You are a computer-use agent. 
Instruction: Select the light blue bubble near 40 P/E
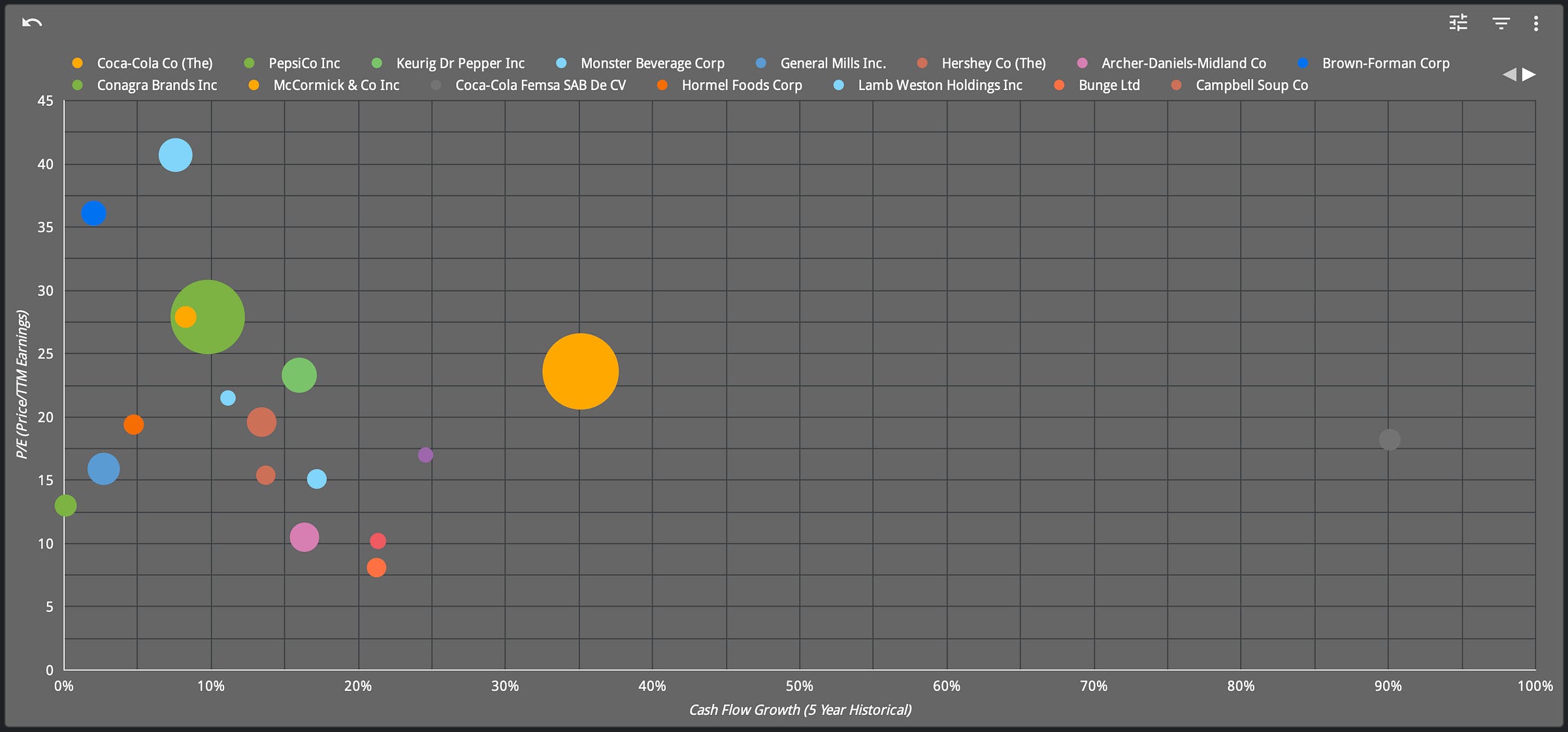pyautogui.click(x=175, y=155)
